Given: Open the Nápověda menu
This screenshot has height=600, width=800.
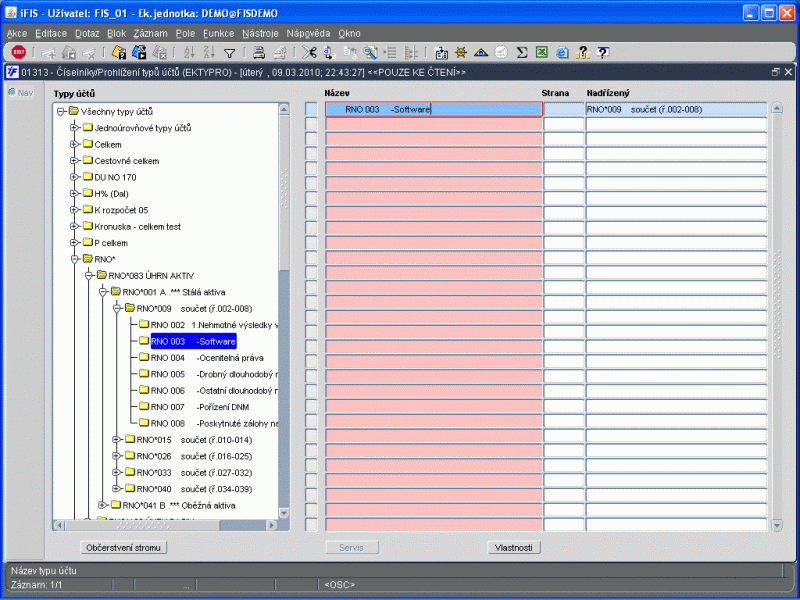Looking at the screenshot, I should 308,33.
